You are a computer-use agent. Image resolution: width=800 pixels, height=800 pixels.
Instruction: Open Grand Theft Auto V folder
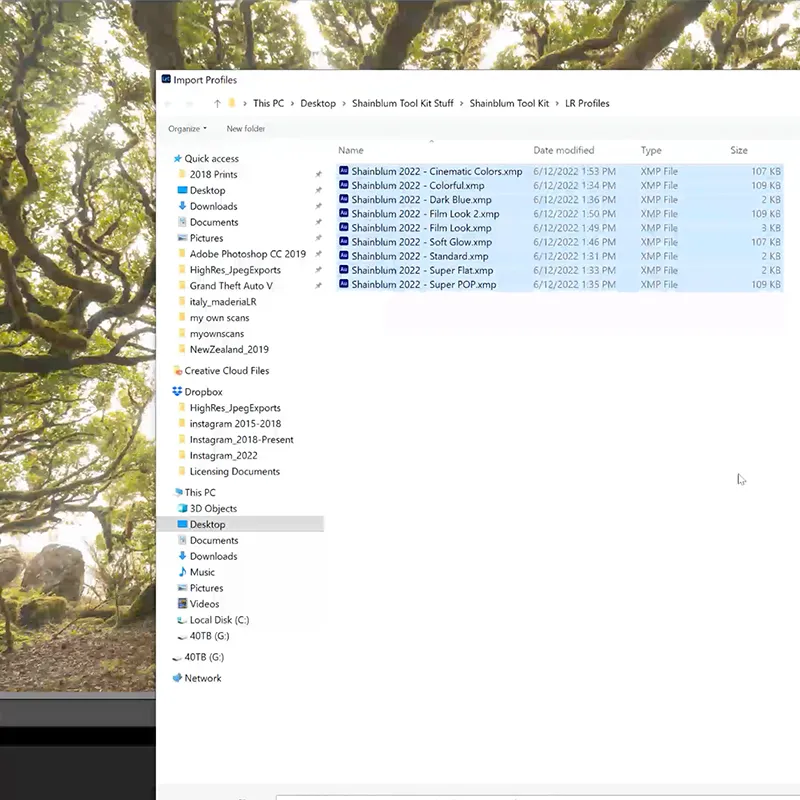coord(231,286)
